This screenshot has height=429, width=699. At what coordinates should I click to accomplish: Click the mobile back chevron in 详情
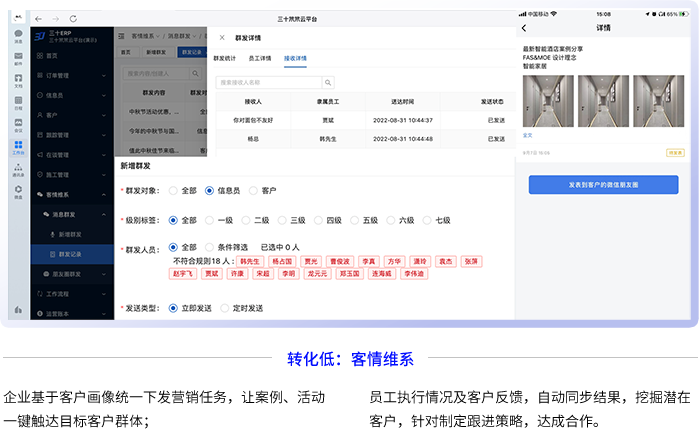(524, 29)
